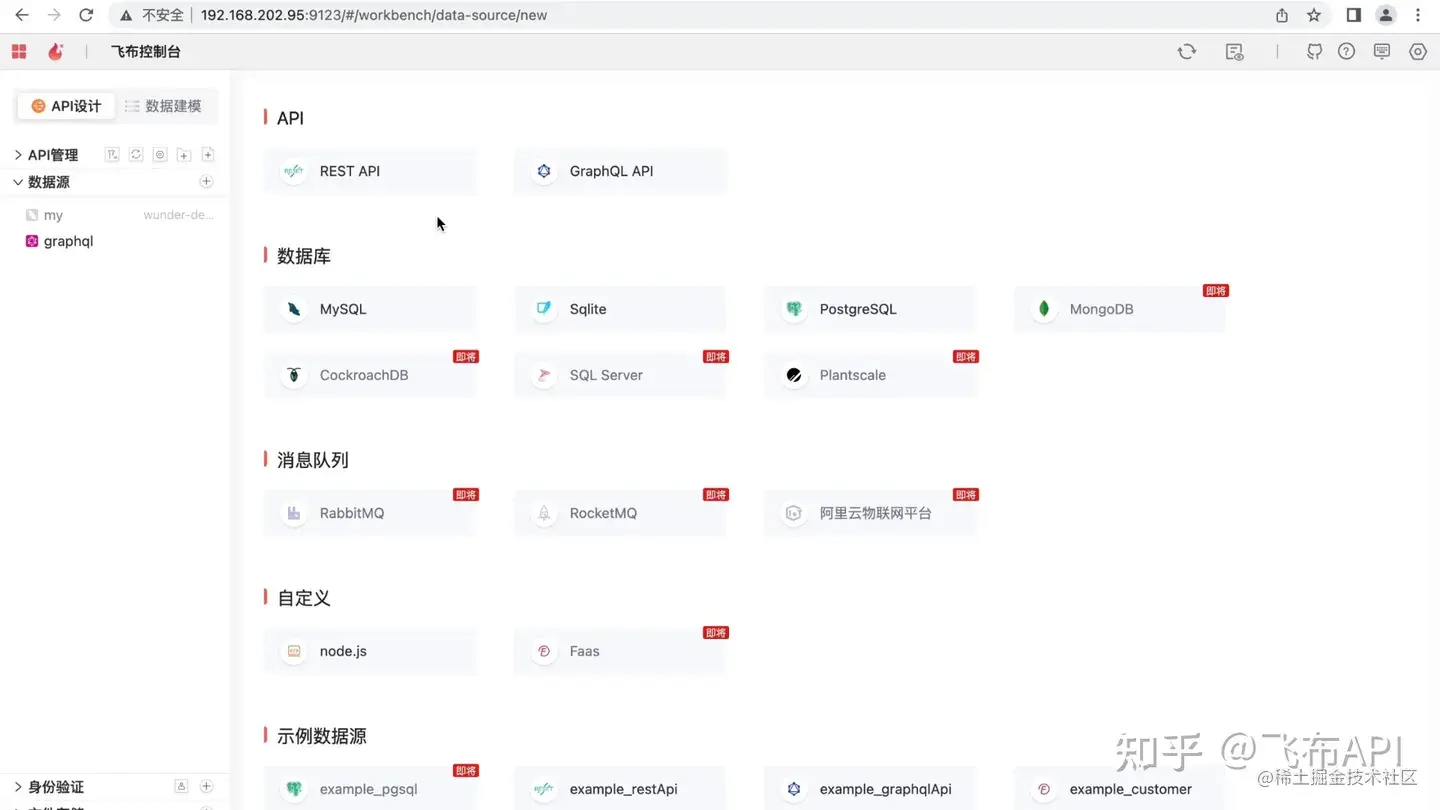Click the sync refresh icon in header

pyautogui.click(x=1187, y=52)
